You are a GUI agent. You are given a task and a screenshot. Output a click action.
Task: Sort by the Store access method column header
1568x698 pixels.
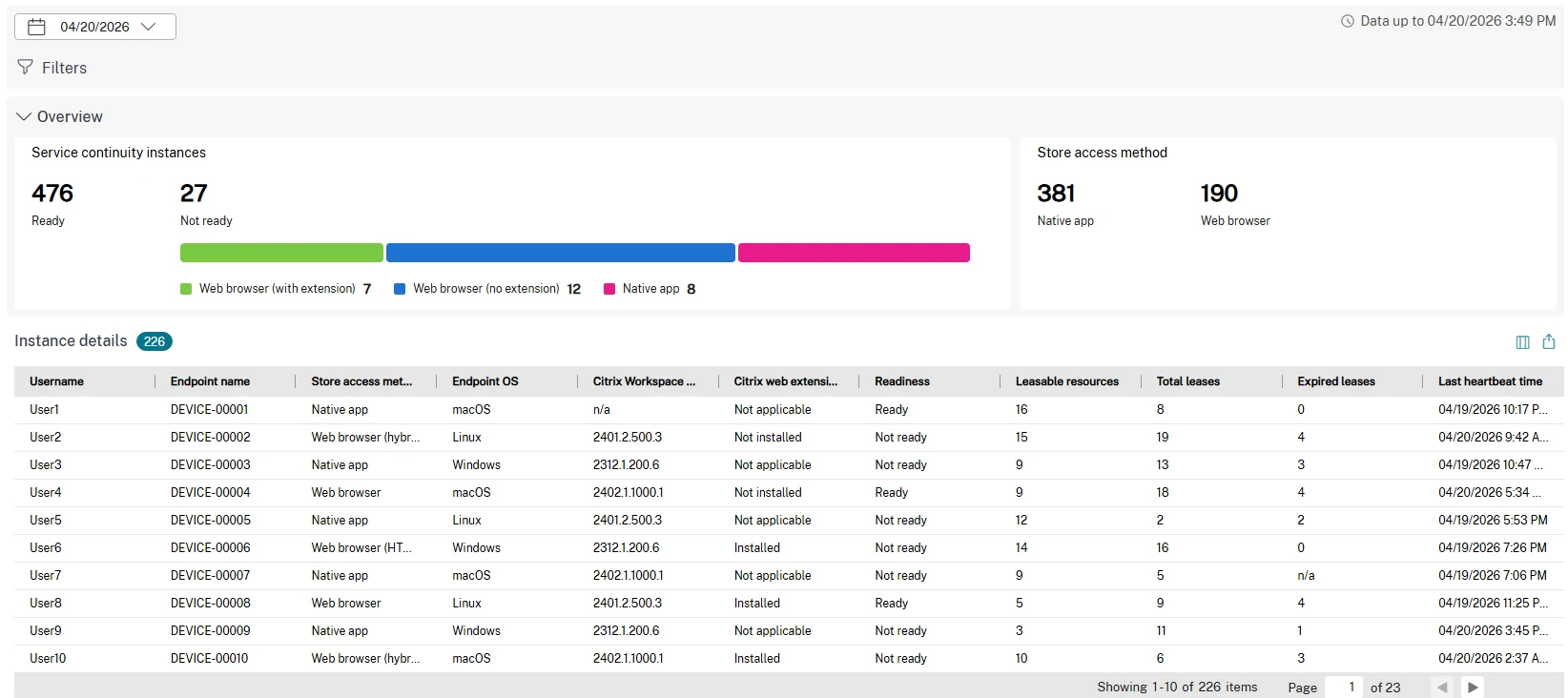click(x=361, y=381)
